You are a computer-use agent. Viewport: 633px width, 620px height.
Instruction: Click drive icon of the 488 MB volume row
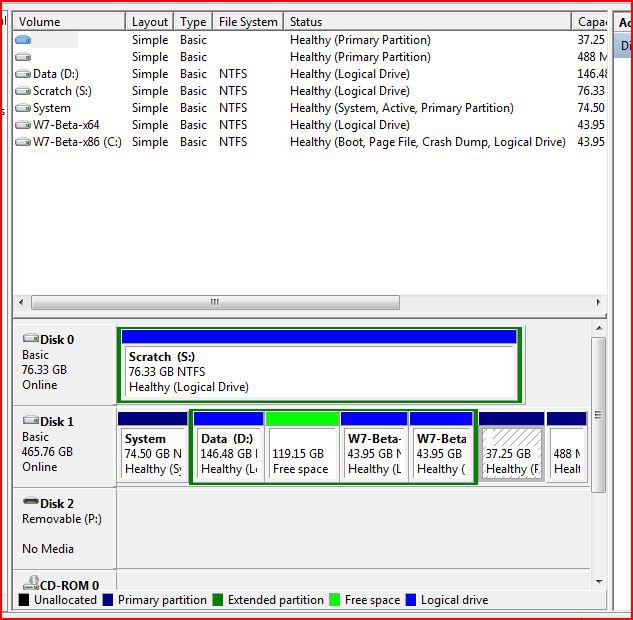click(23, 57)
